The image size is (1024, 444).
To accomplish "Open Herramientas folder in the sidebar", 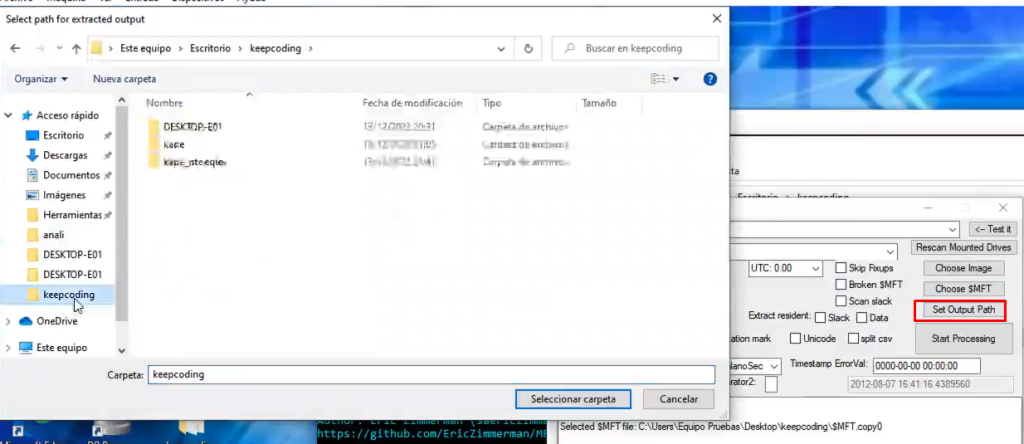I will (72, 215).
